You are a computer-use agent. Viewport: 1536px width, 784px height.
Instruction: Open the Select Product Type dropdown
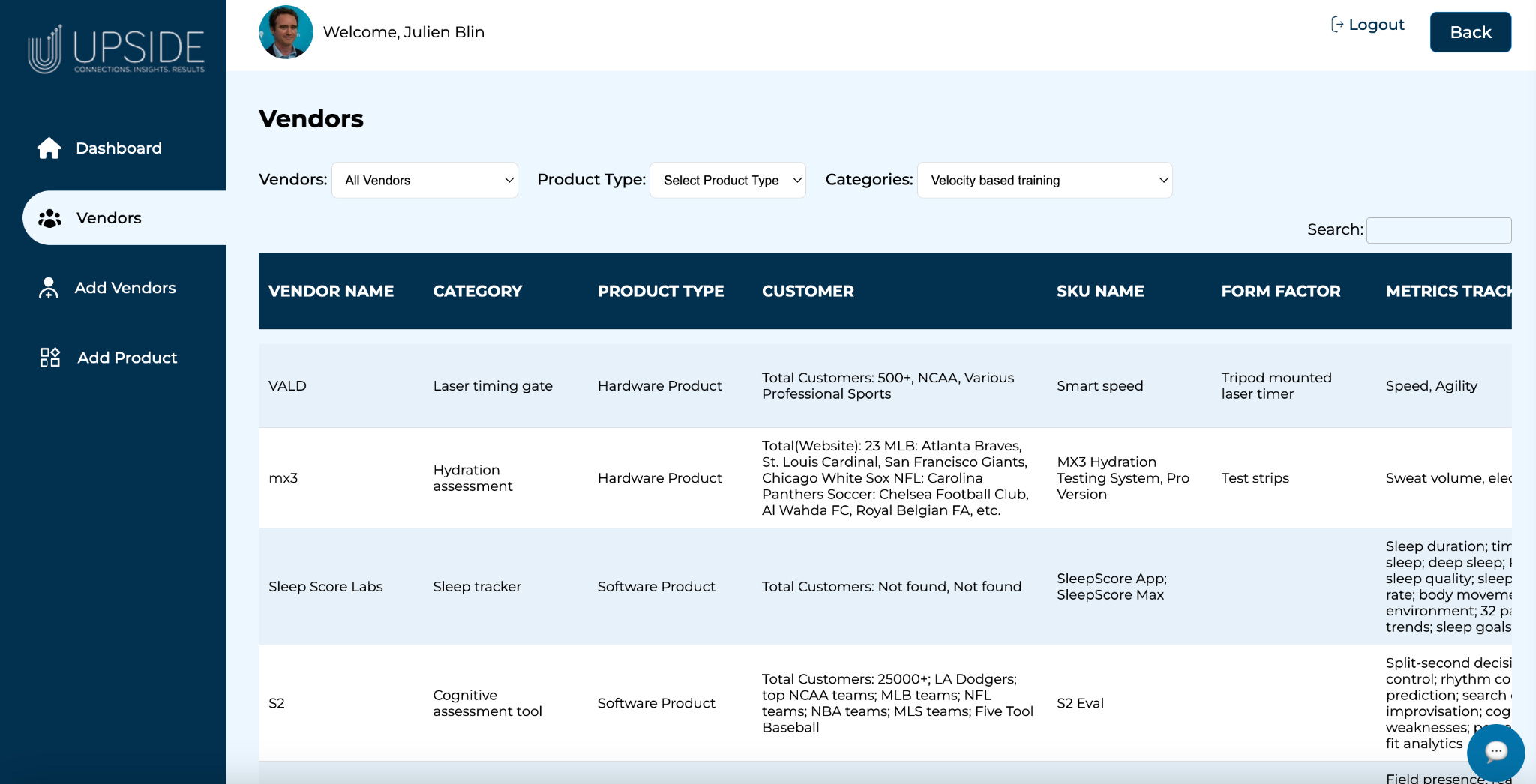click(x=727, y=180)
